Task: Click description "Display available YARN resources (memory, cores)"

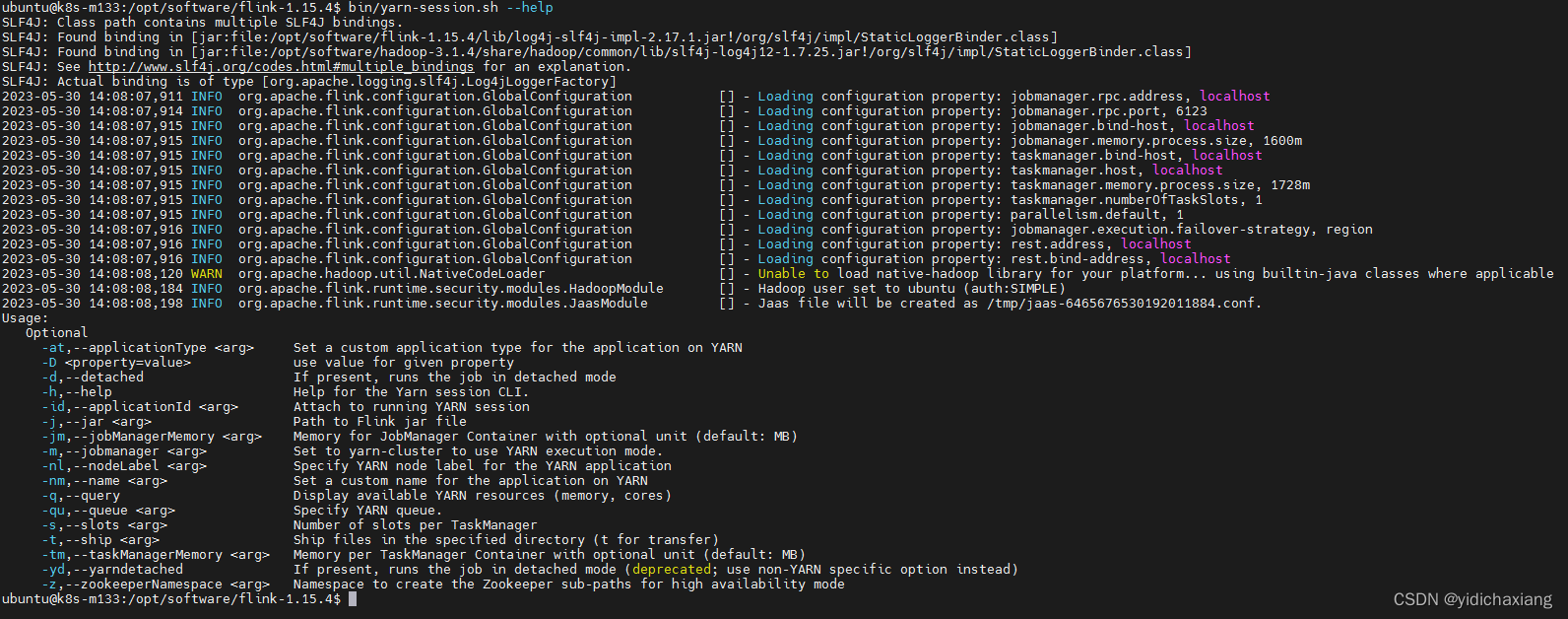Action: (x=483, y=496)
